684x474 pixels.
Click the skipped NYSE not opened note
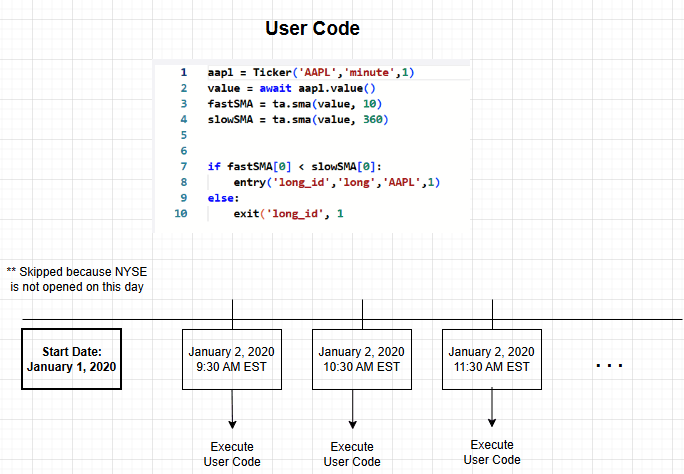[x=76, y=279]
